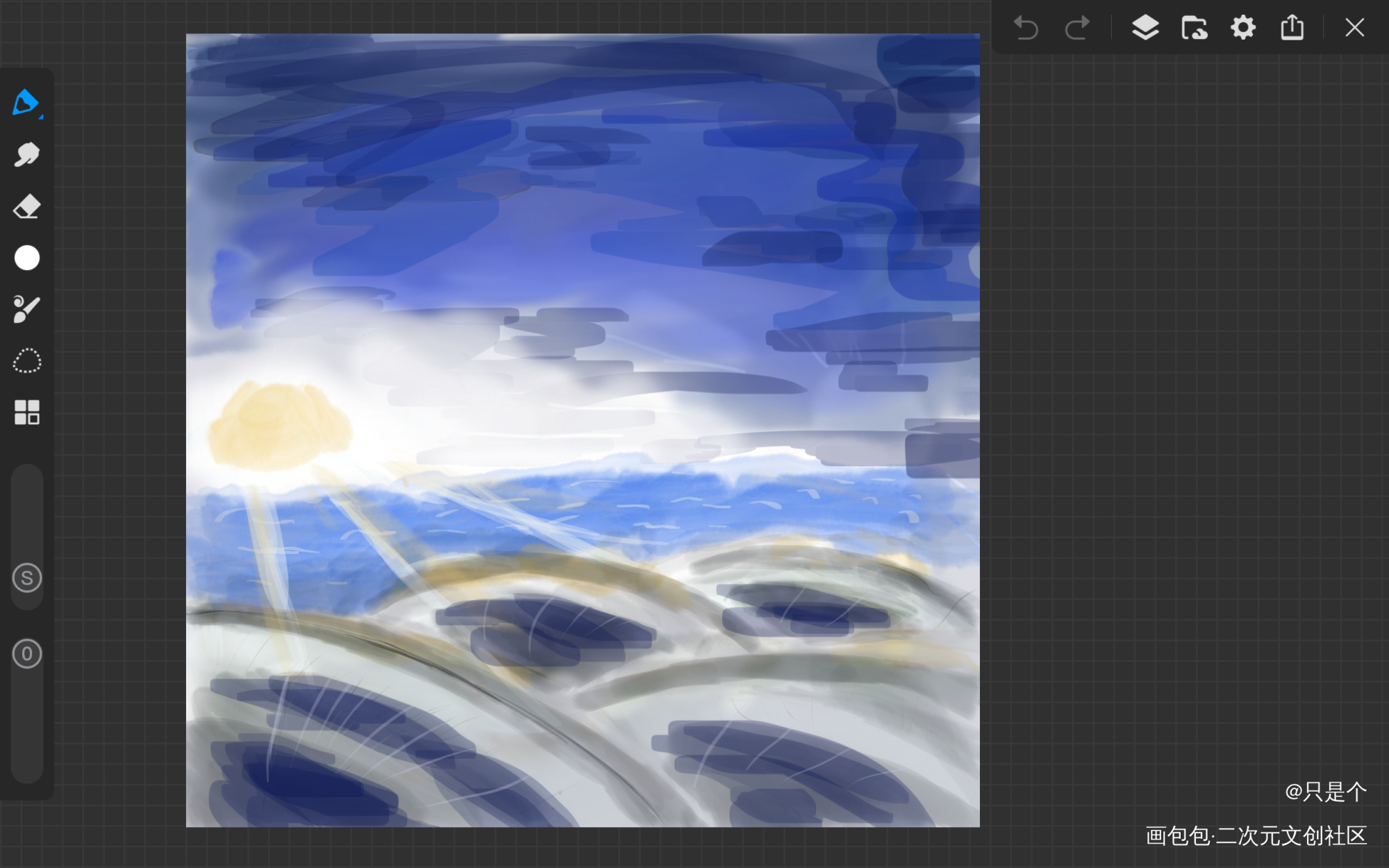Screen dimensions: 1389x868
Task: Select the finger smudge tool
Action: click(x=27, y=154)
